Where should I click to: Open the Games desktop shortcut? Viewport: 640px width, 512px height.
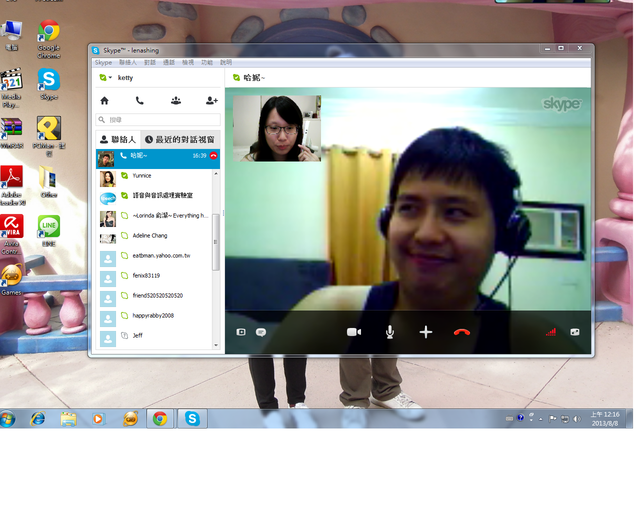(x=11, y=280)
